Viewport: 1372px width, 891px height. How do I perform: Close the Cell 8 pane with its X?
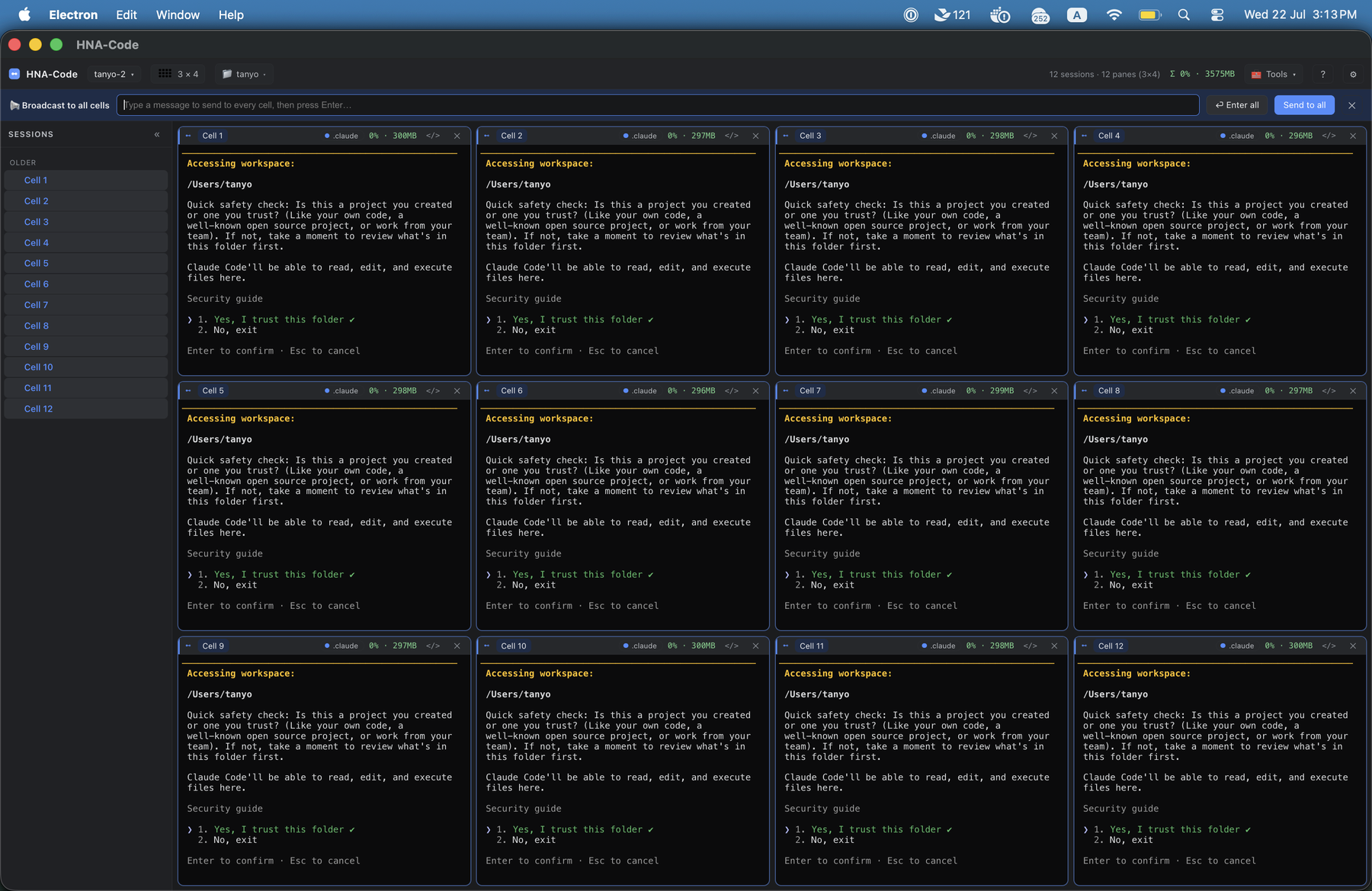(1354, 391)
